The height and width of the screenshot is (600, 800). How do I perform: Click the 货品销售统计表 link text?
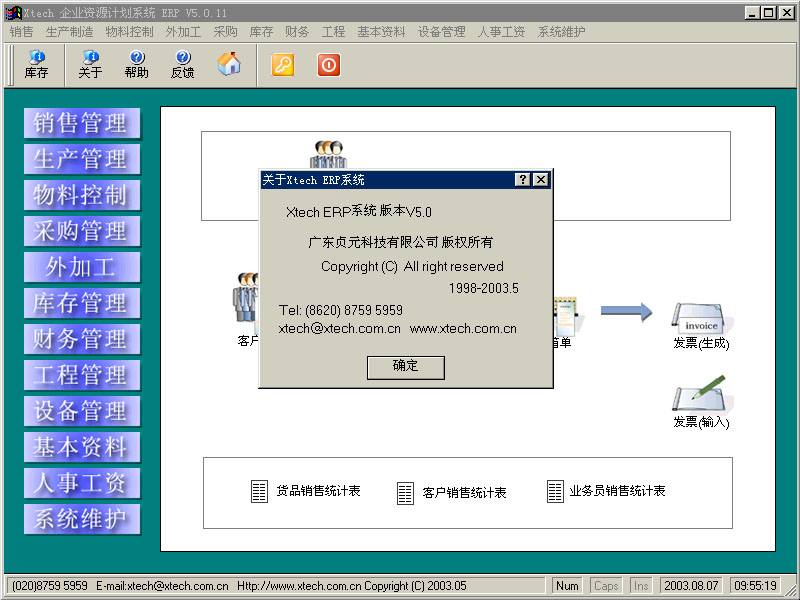click(x=318, y=491)
